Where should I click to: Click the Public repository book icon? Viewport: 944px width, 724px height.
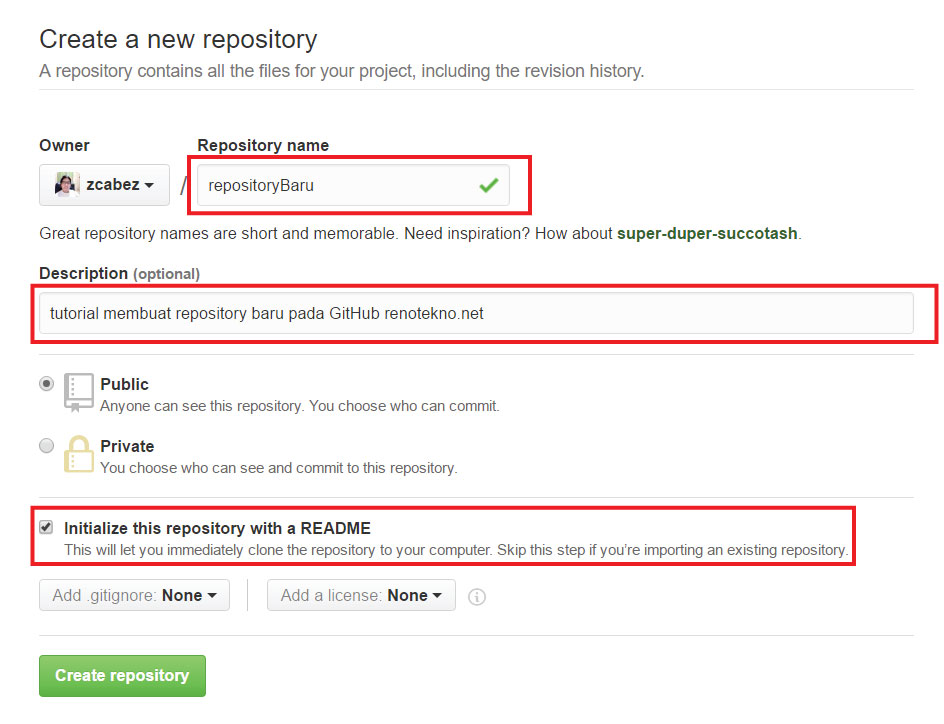point(79,392)
